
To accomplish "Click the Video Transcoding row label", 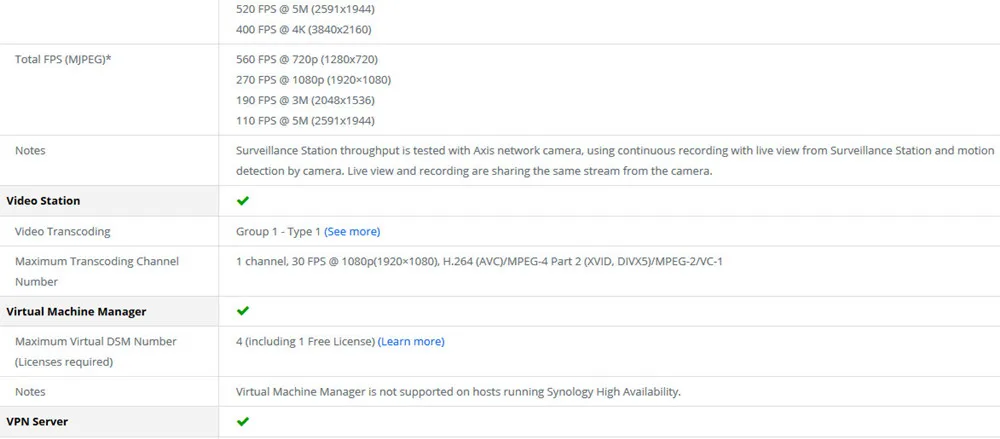I will (62, 232).
